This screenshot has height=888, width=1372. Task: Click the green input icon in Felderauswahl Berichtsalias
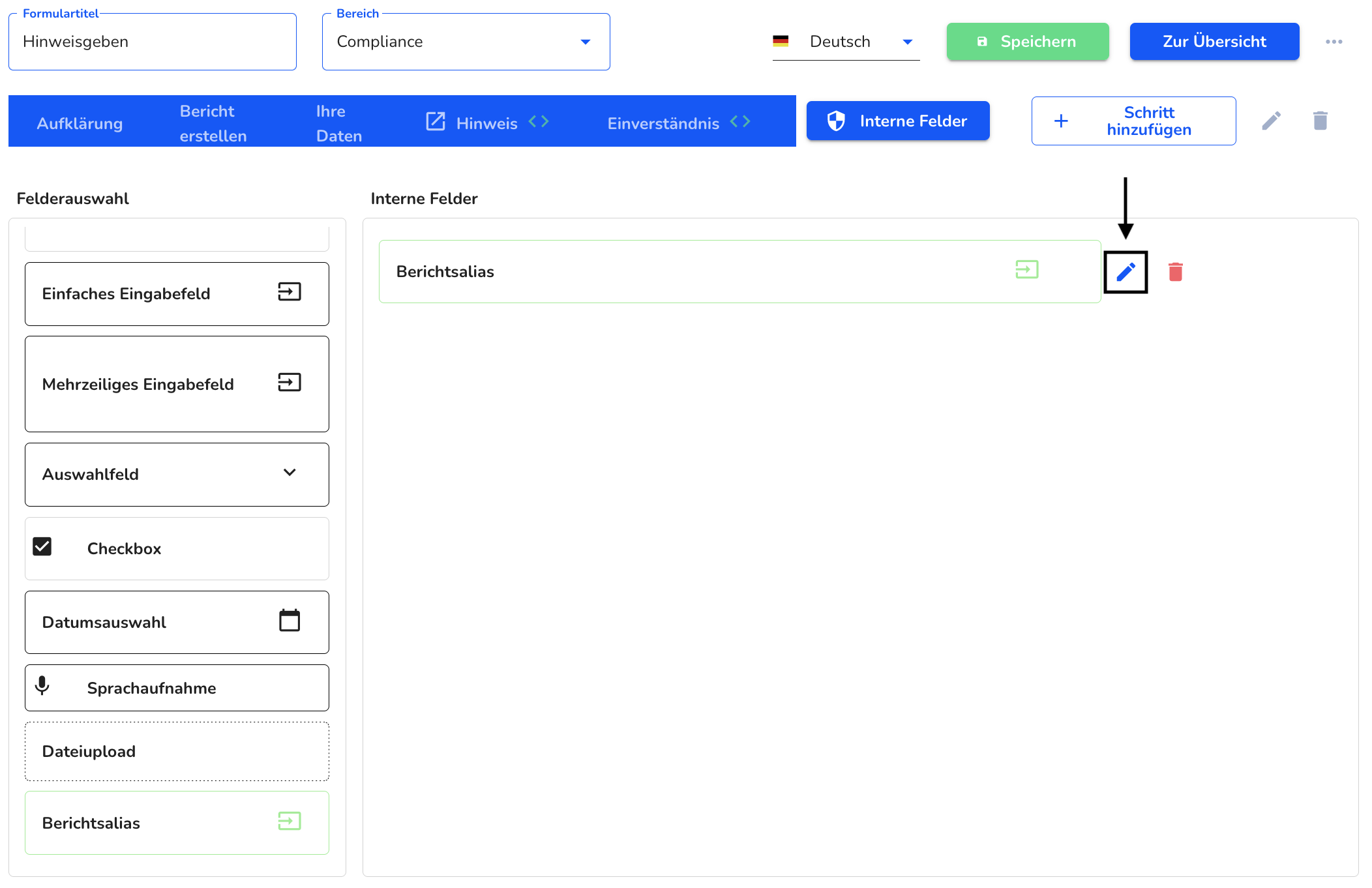290,821
